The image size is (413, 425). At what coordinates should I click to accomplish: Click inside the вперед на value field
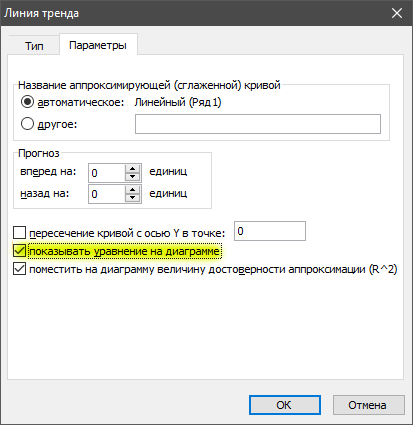tap(107, 173)
